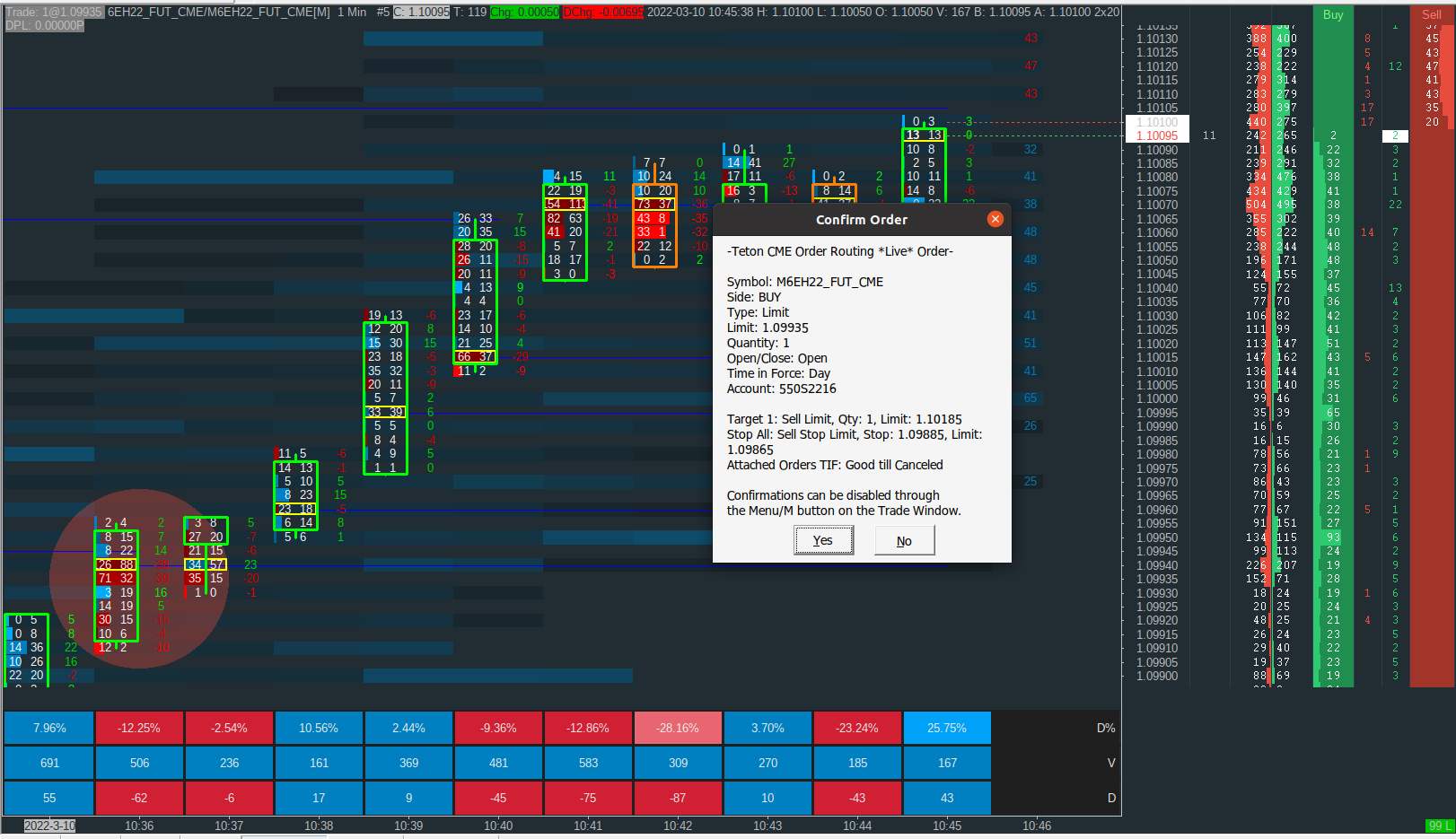Click the -62 delta cell in bottom row
This screenshot has height=839, width=1456.
[x=139, y=798]
